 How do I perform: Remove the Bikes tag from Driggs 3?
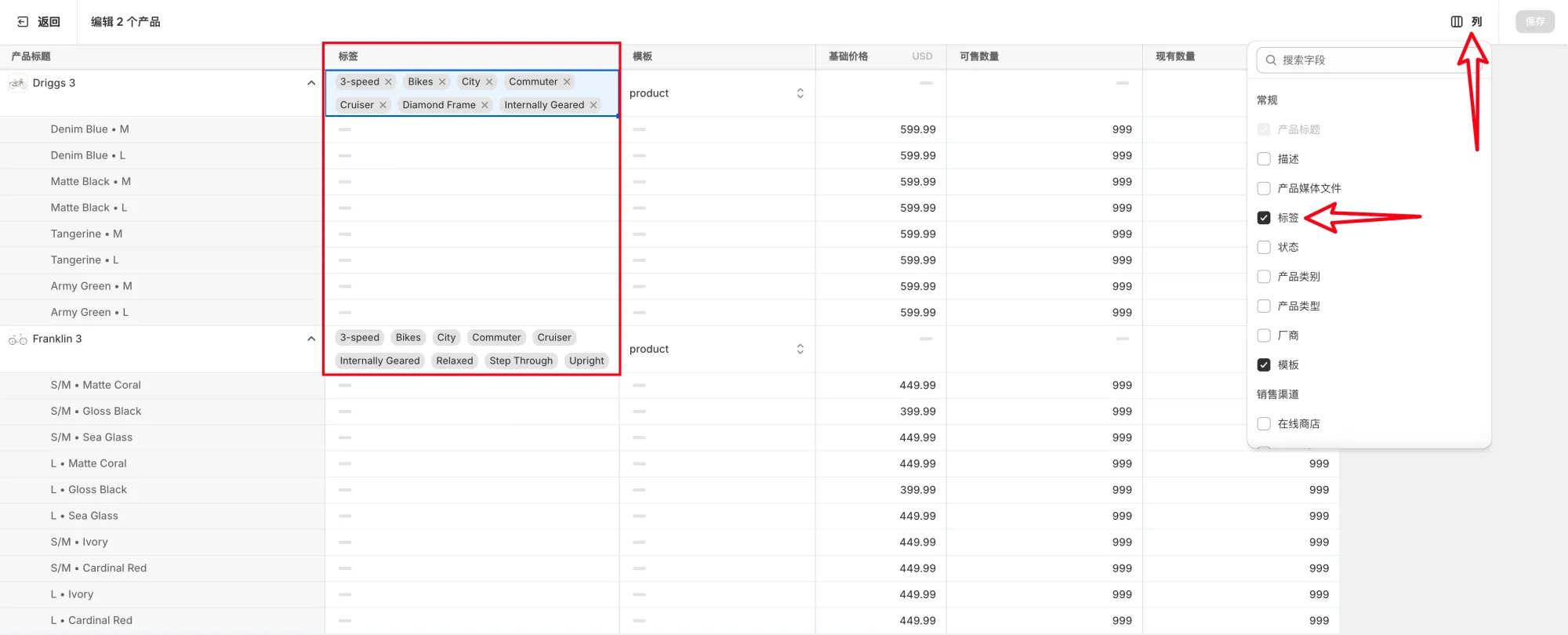[x=442, y=82]
